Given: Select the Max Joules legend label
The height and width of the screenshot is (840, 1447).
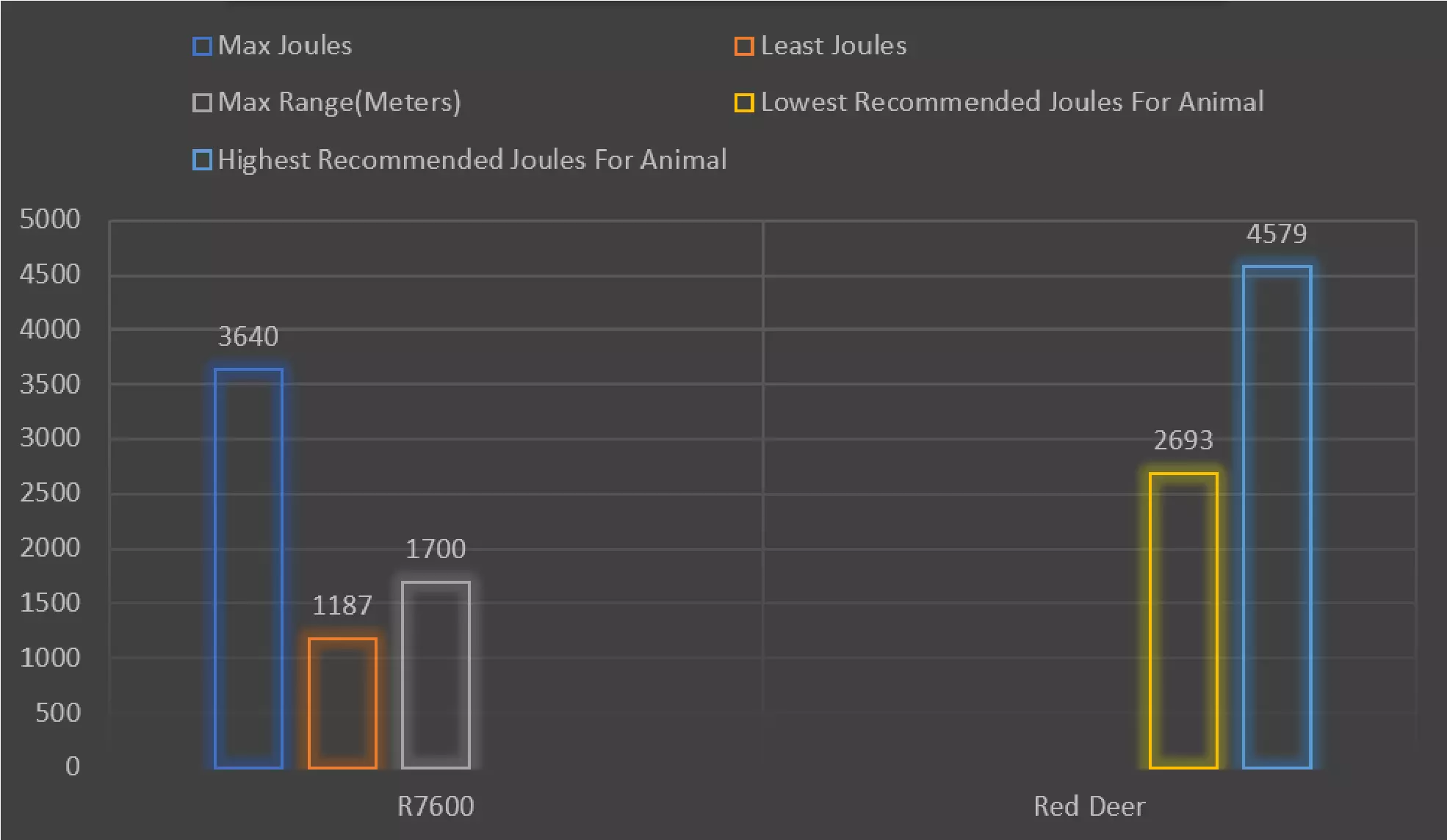Looking at the screenshot, I should click(x=285, y=46).
